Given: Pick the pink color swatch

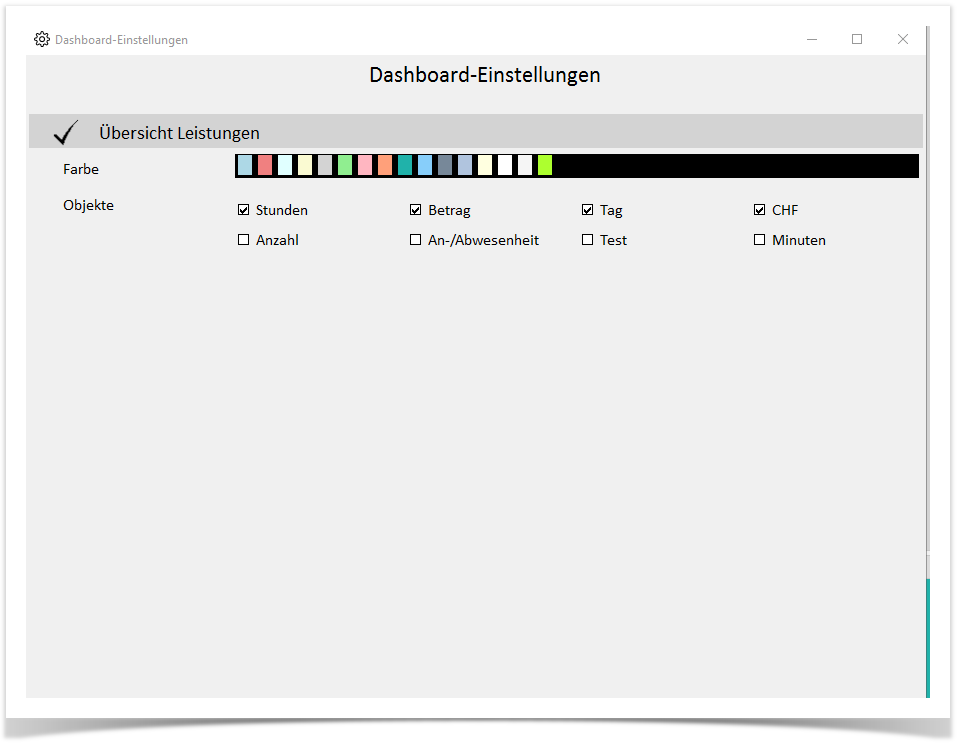Looking at the screenshot, I should [365, 165].
